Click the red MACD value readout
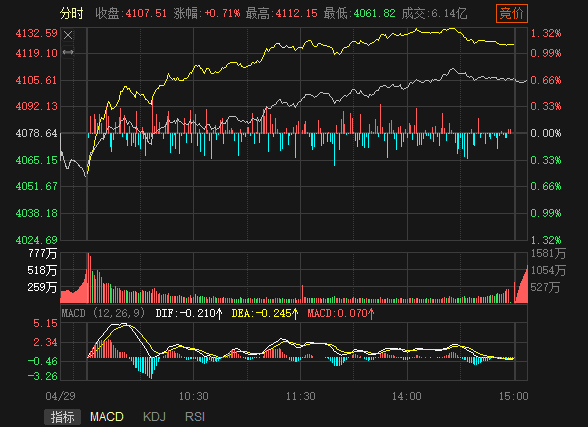 [x=340, y=313]
